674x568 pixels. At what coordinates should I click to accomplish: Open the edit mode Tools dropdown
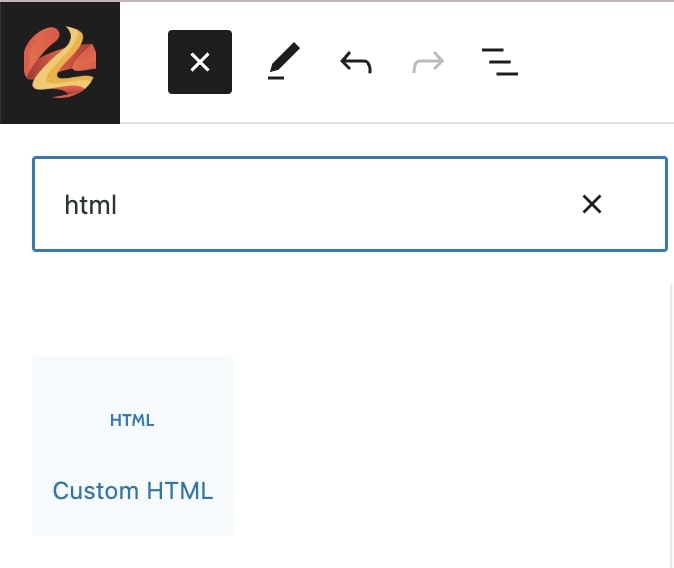(x=284, y=63)
